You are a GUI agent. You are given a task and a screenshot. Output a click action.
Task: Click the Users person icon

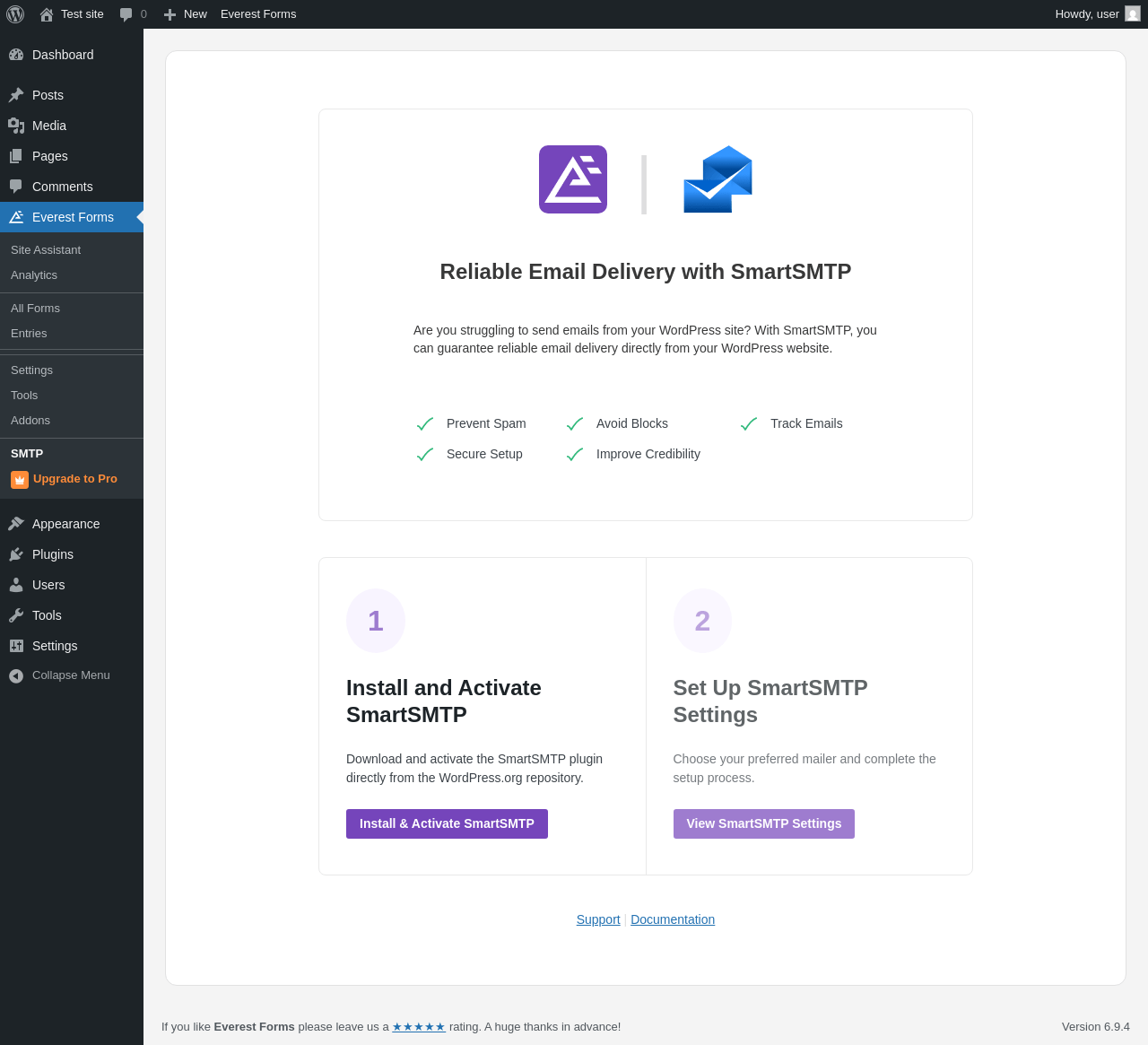pos(16,585)
